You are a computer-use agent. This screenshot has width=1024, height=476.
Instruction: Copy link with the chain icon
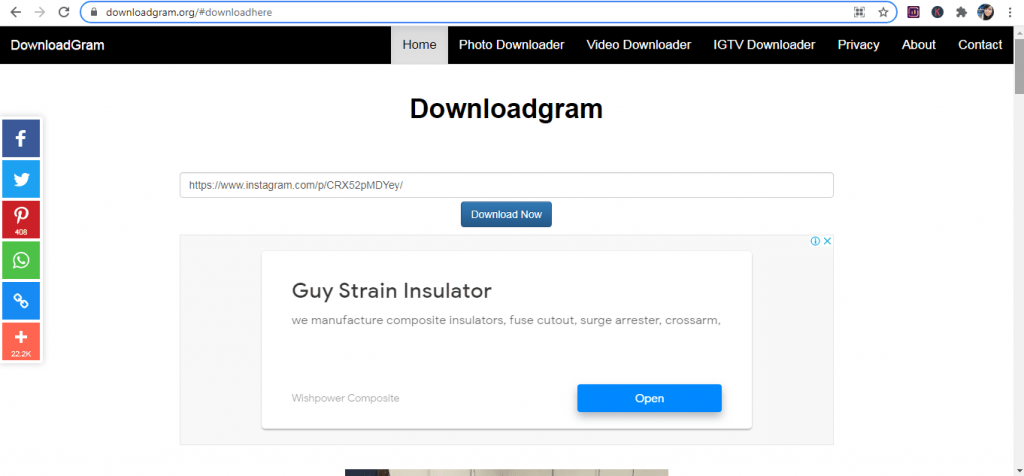[21, 300]
